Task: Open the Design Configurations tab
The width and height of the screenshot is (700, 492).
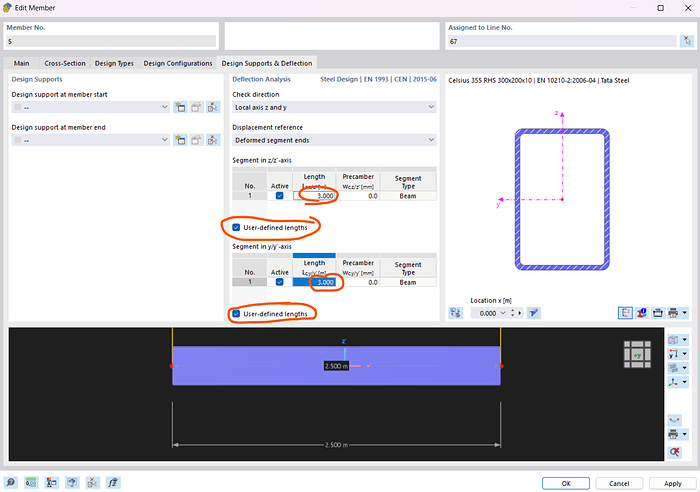Action: tap(177, 63)
